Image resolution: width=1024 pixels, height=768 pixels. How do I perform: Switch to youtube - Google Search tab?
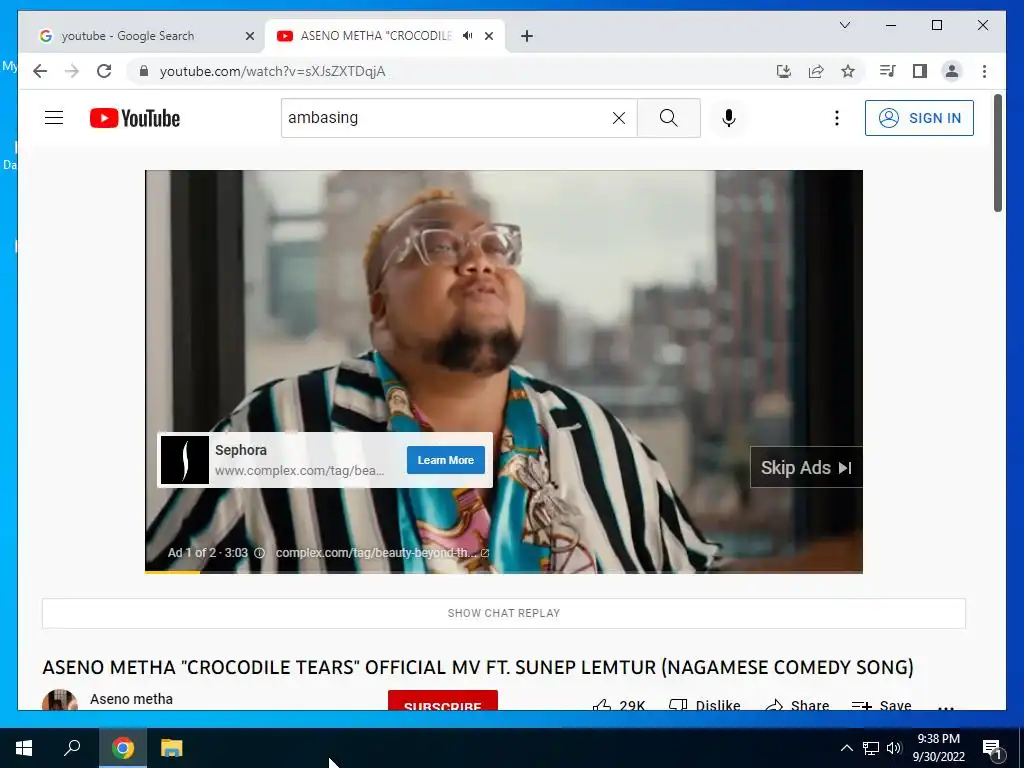click(128, 36)
